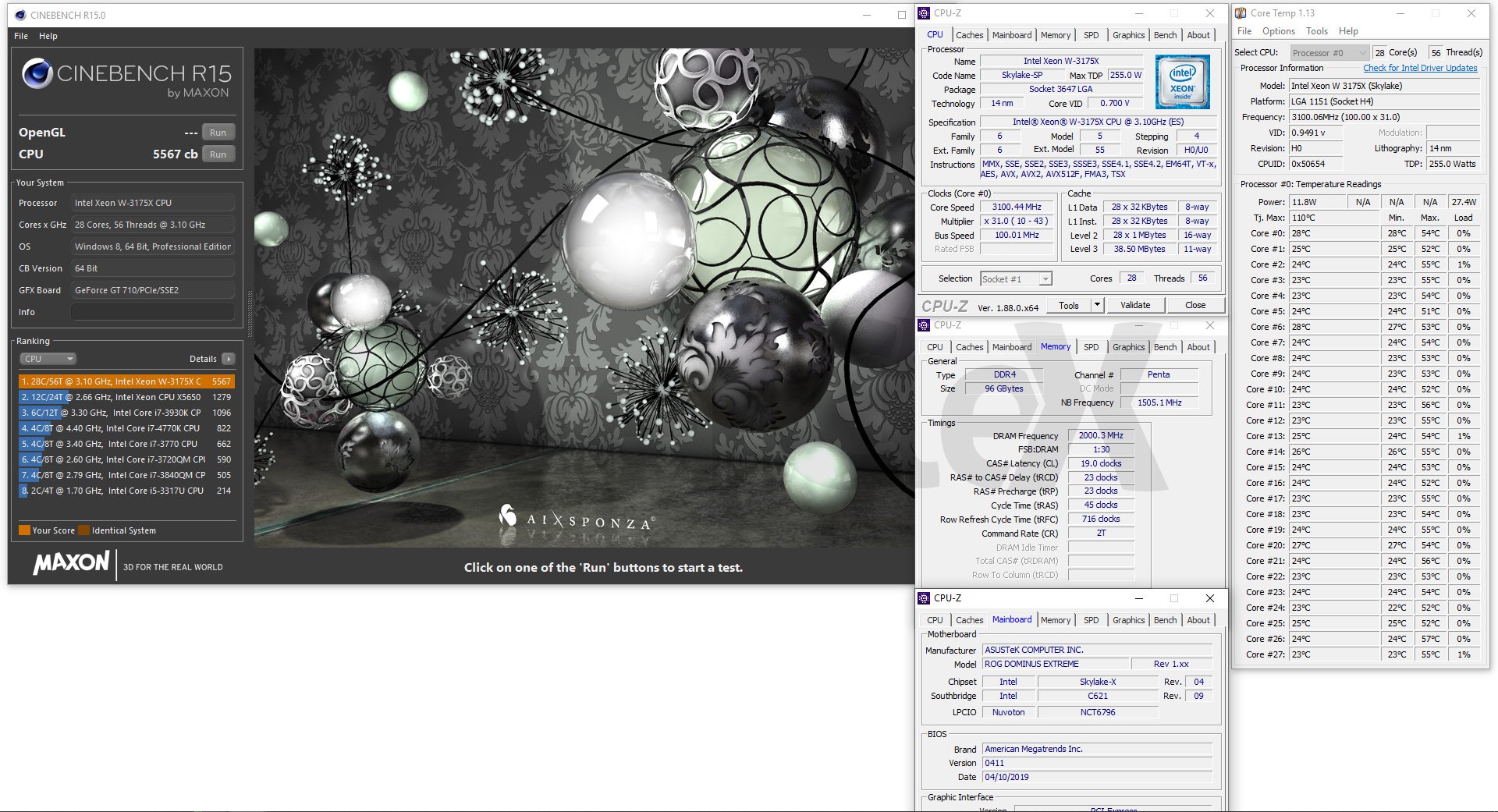This screenshot has width=1498, height=812.
Task: Select the Core i7-3840QM ranking row
Action: tap(126, 475)
